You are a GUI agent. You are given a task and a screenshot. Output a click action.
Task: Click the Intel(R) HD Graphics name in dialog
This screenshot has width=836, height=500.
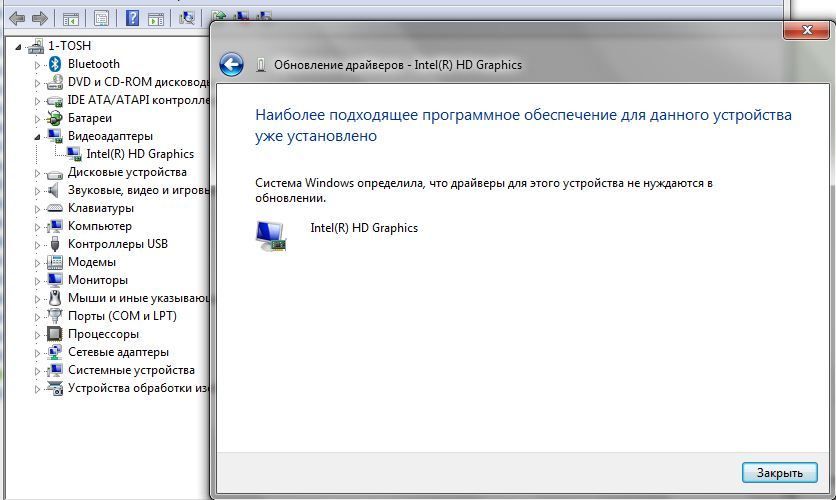[x=364, y=228]
